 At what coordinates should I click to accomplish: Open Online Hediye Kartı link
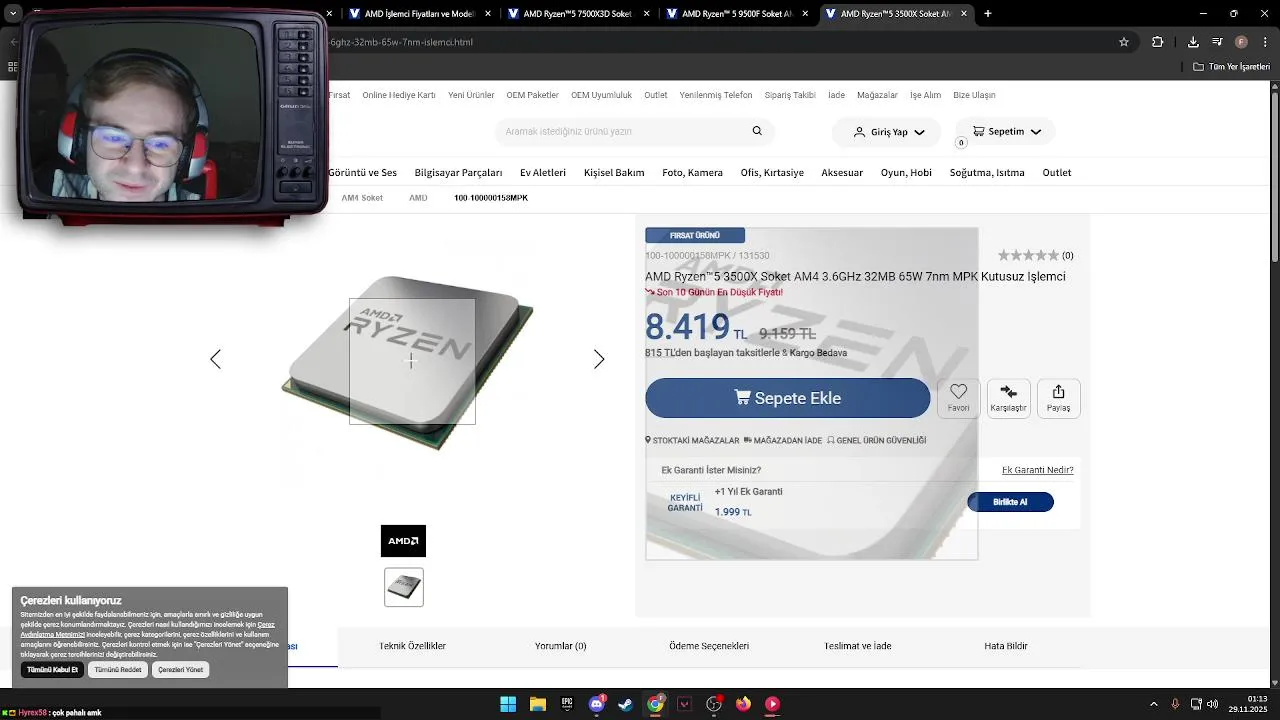[x=398, y=95]
